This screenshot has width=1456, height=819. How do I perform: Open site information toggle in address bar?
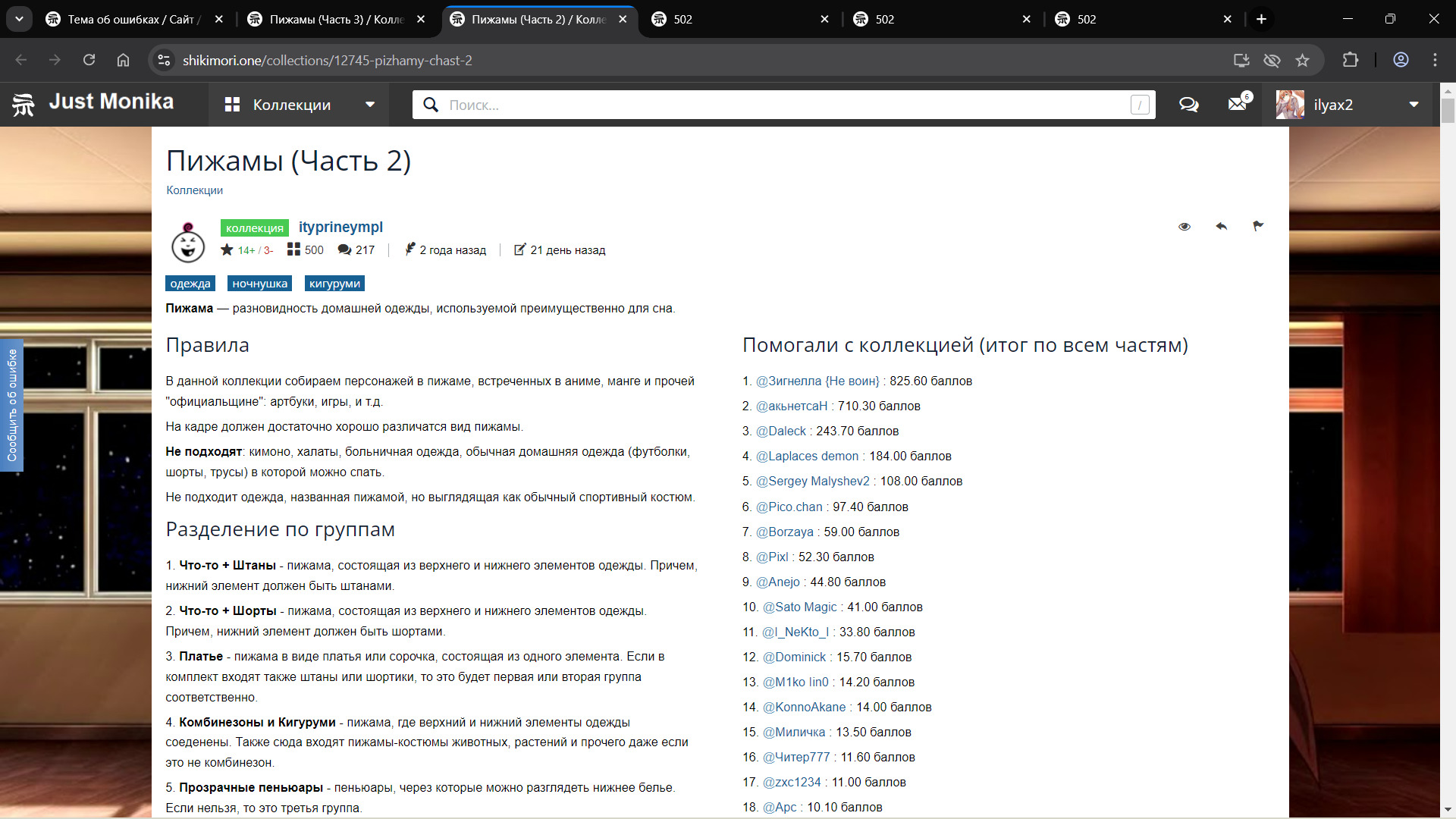point(164,61)
